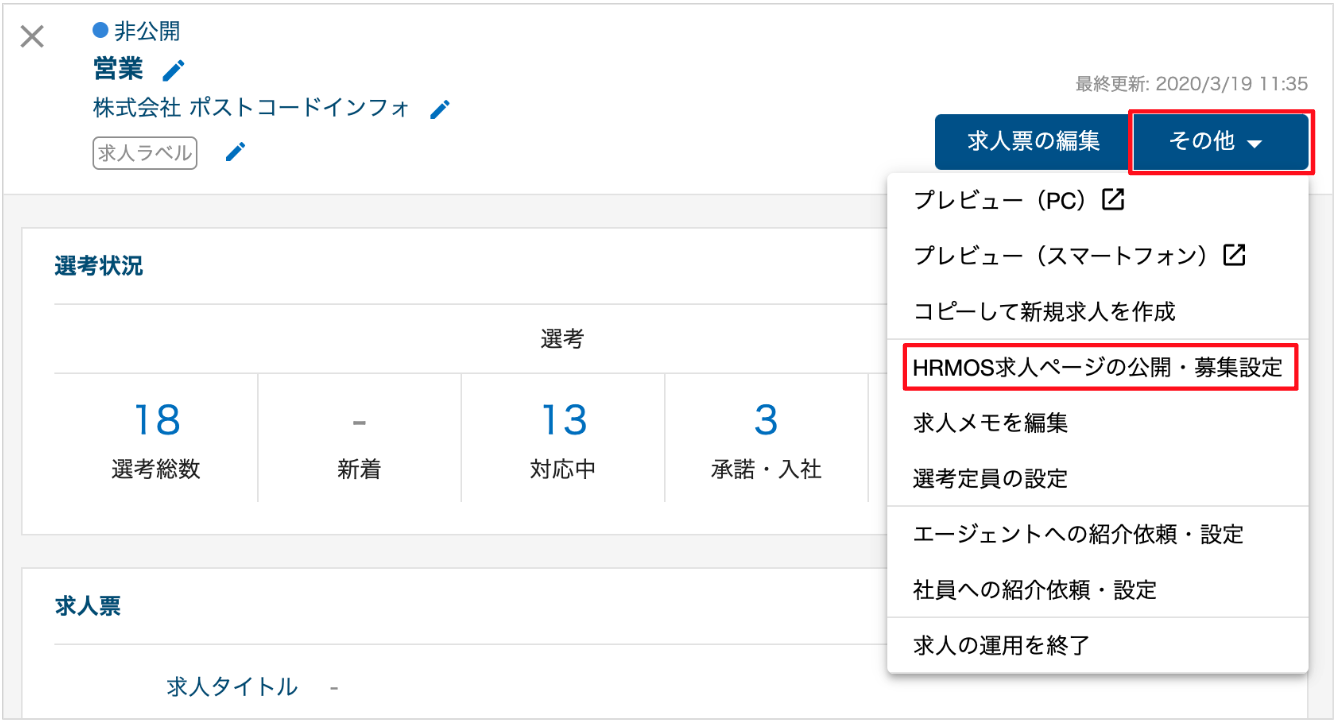Viewport: 1337px width, 724px height.
Task: Select プレビュー（スマートフォン） menu item
Action: coord(1097,256)
